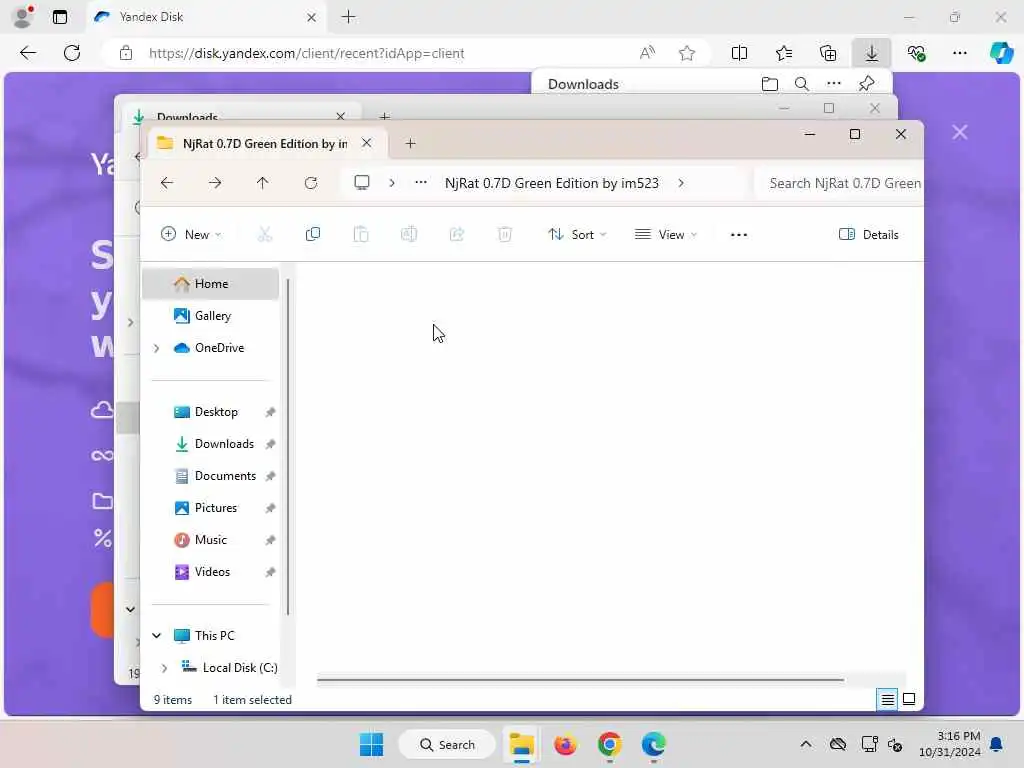
Task: Click Read aloud icon in Edge address bar
Action: tap(647, 53)
